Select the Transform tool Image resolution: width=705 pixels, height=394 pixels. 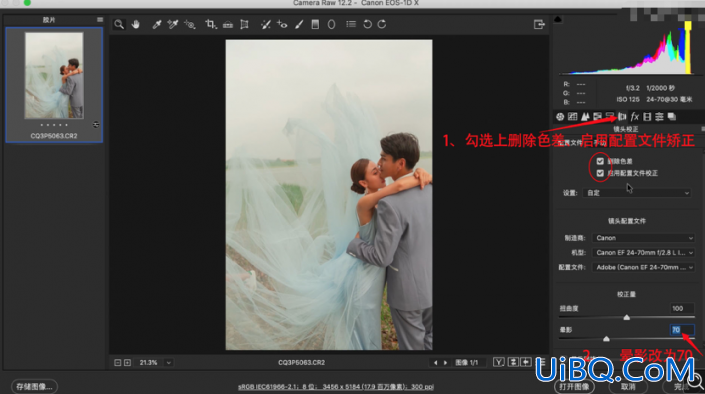[245, 24]
